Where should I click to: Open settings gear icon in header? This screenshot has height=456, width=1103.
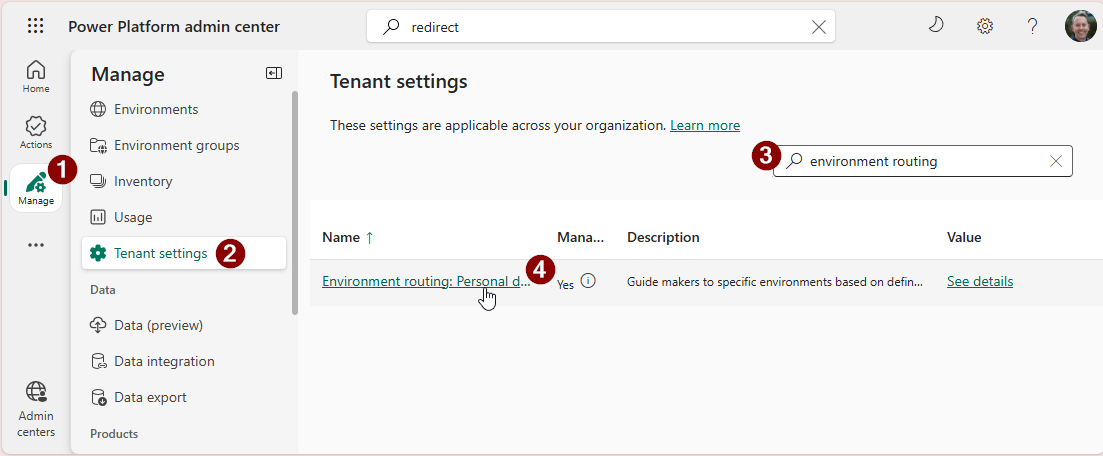pos(985,27)
